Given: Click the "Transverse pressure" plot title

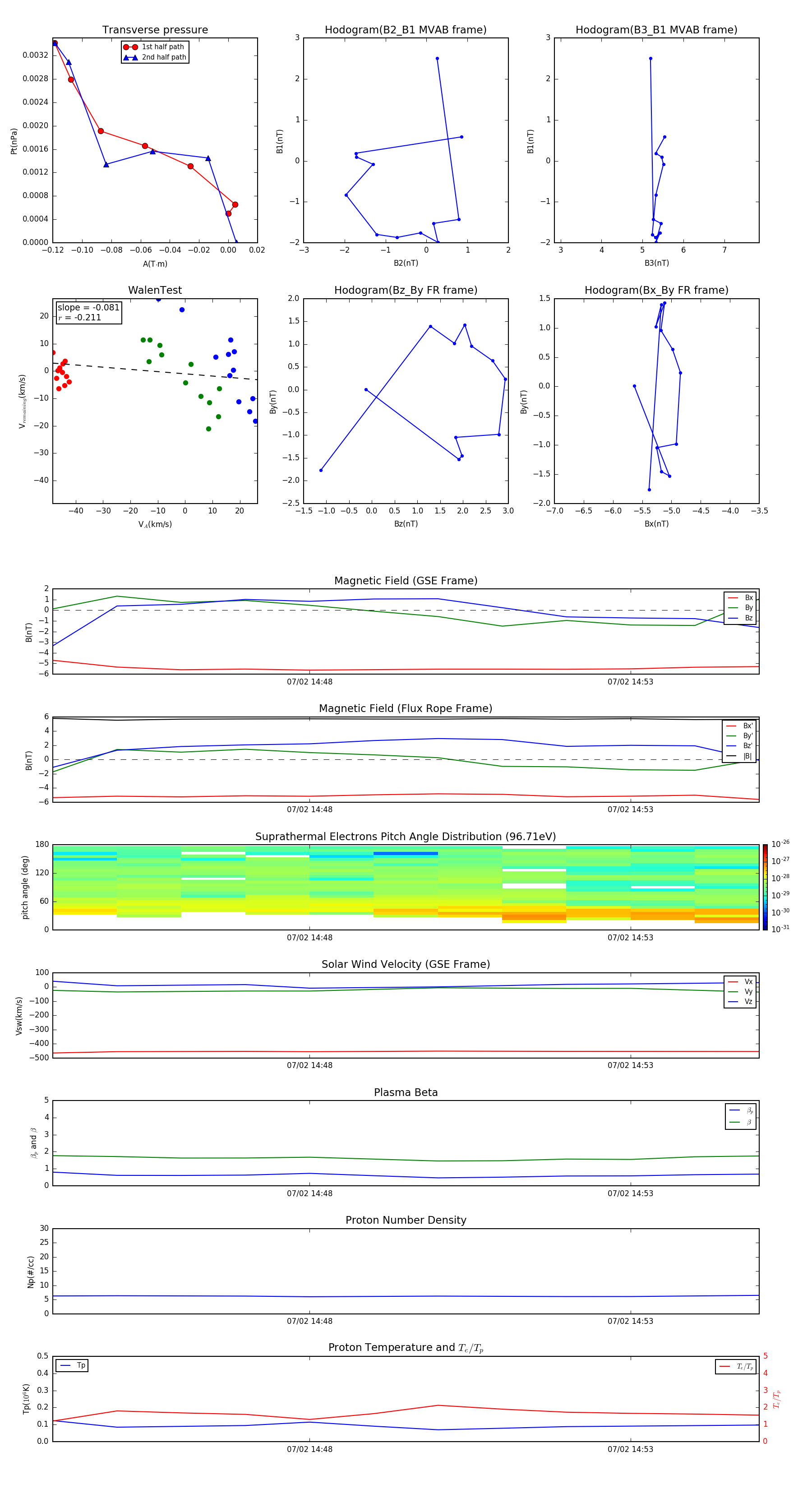Looking at the screenshot, I should [155, 30].
